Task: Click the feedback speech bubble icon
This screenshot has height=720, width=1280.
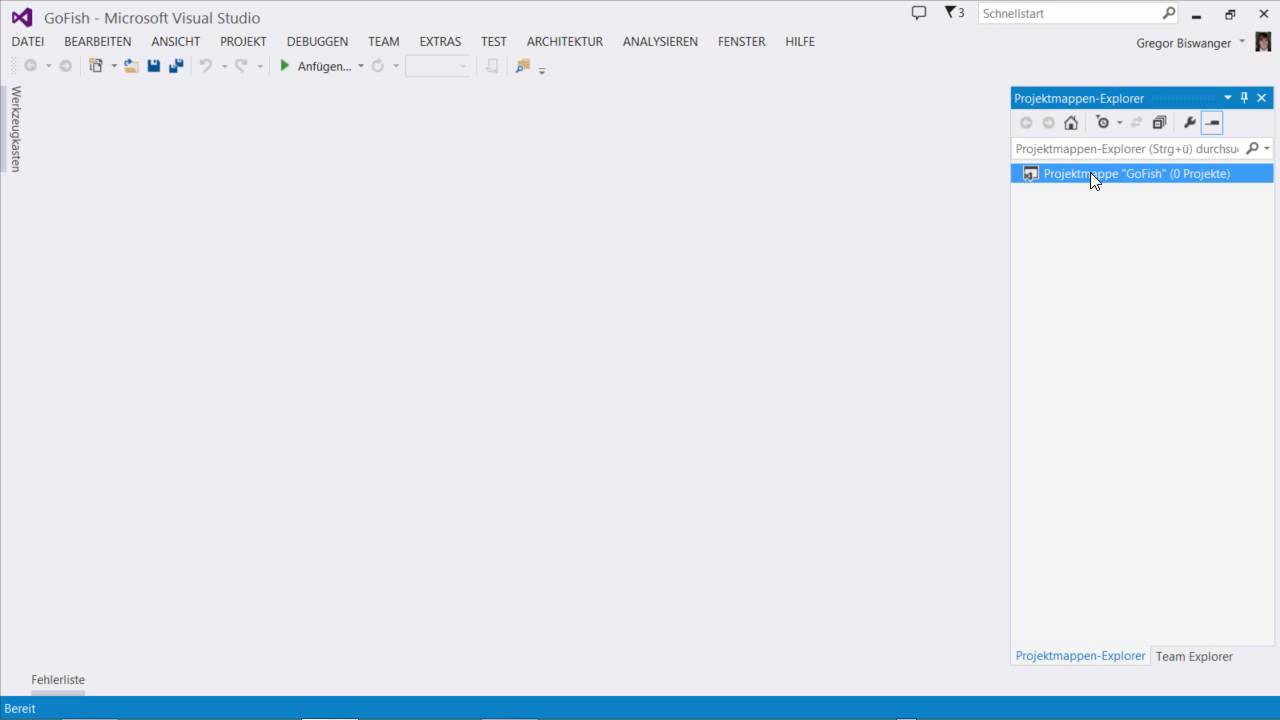Action: pos(919,13)
